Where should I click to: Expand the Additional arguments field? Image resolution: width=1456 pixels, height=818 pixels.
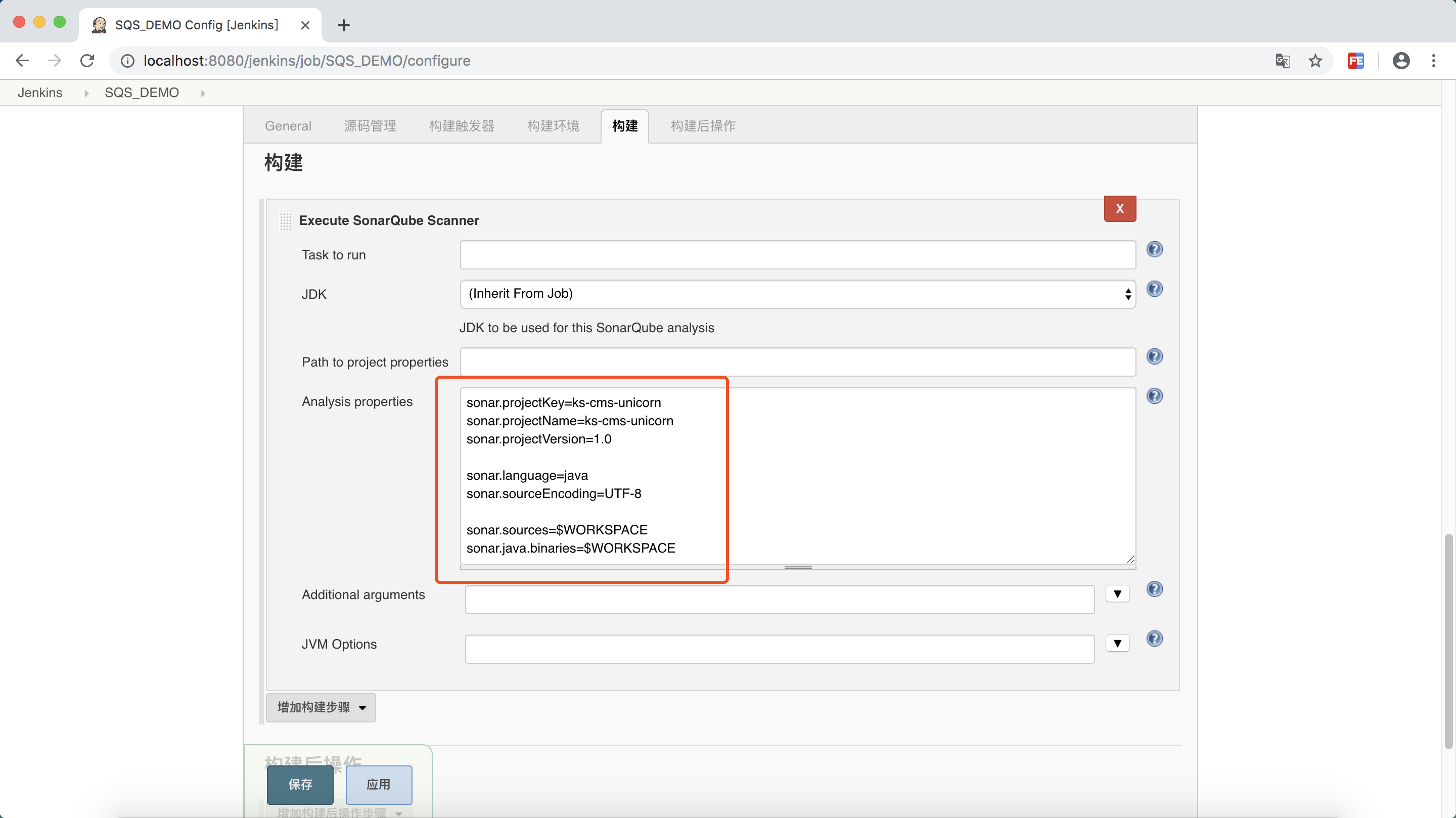click(x=1117, y=594)
